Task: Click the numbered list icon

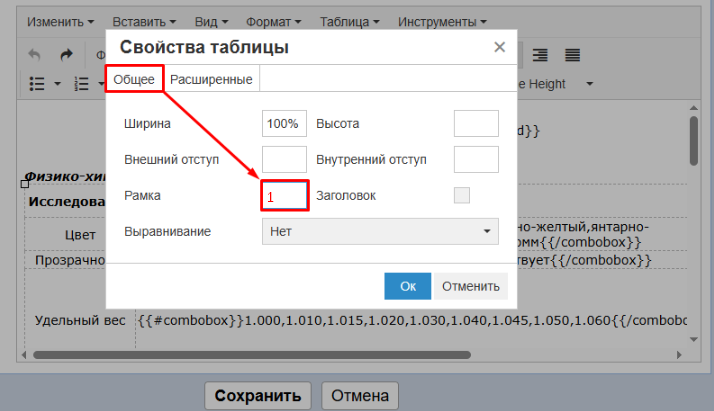Action: click(x=82, y=84)
